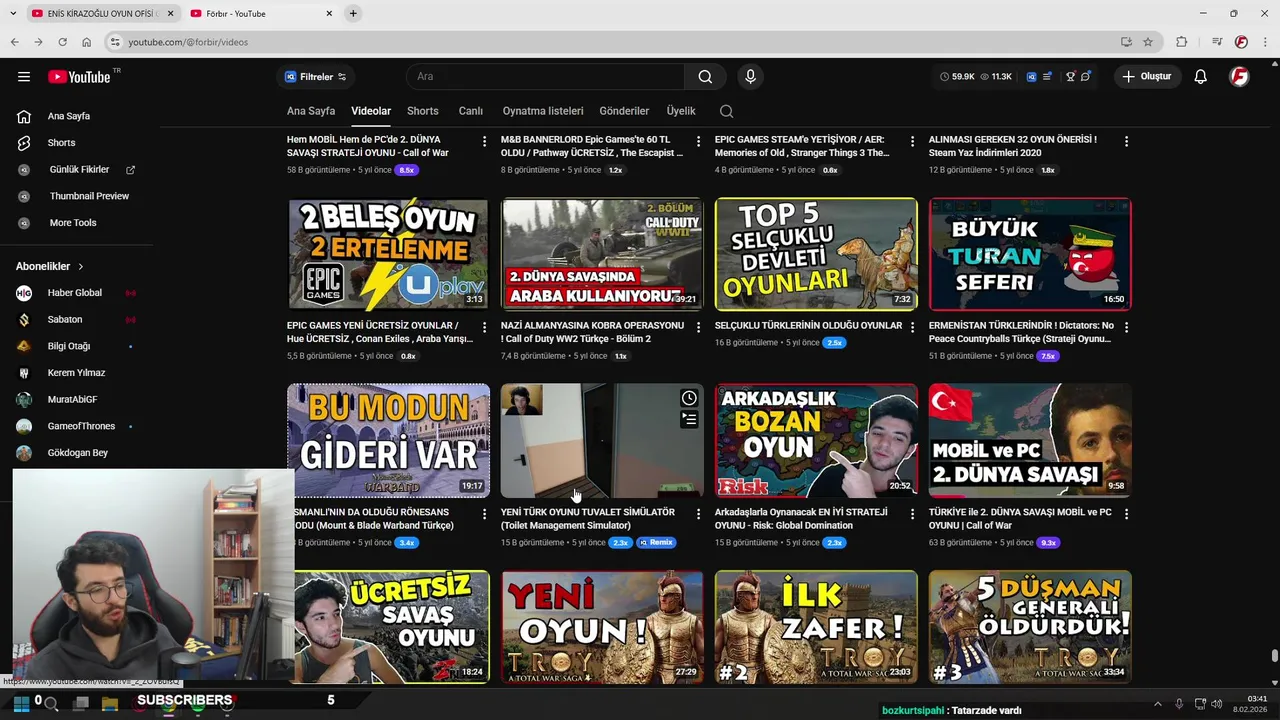Click the Oluştur create button
Viewport: 1280px width, 720px height.
tap(1147, 77)
